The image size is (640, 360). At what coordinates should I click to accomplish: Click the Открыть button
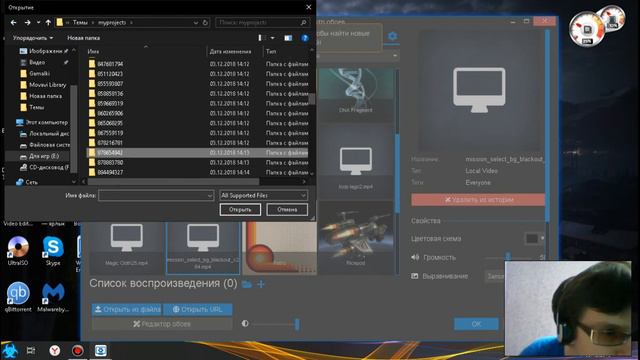pyautogui.click(x=240, y=209)
